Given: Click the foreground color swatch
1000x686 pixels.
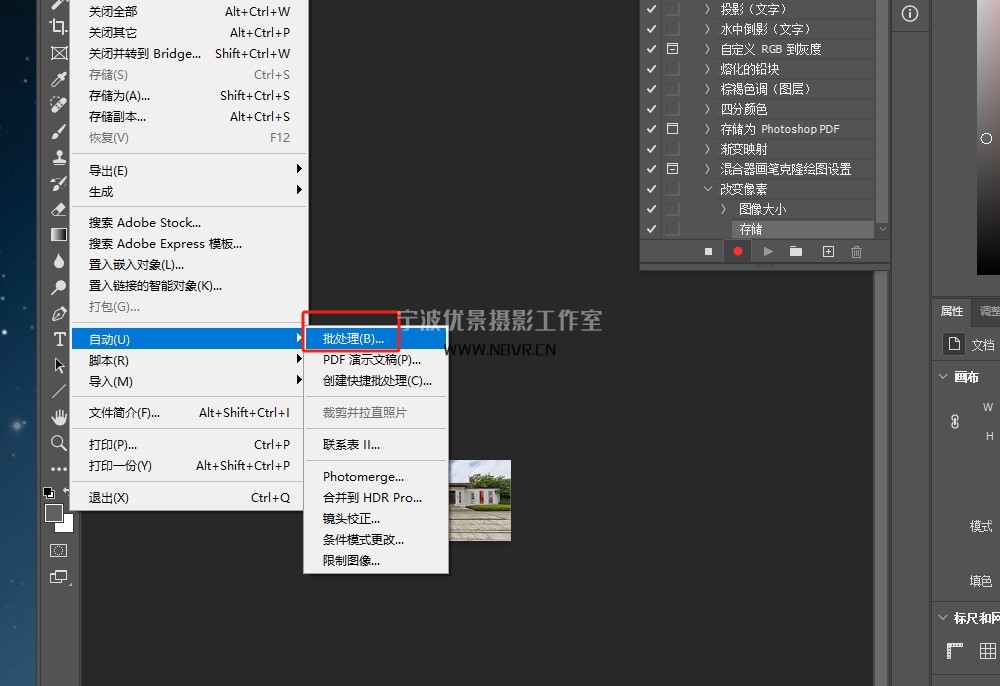Looking at the screenshot, I should pyautogui.click(x=54, y=513).
